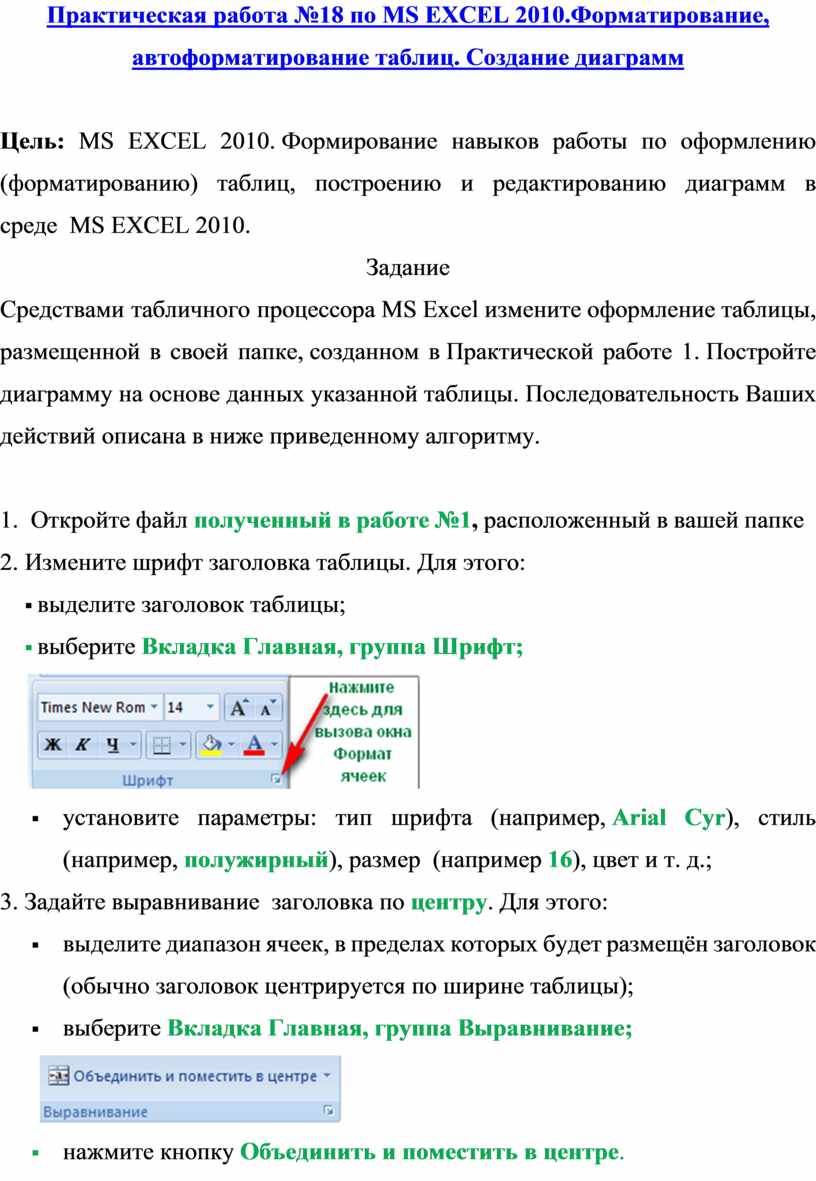Click the increase font size icon
The width and height of the screenshot is (816, 1181).
click(x=238, y=708)
